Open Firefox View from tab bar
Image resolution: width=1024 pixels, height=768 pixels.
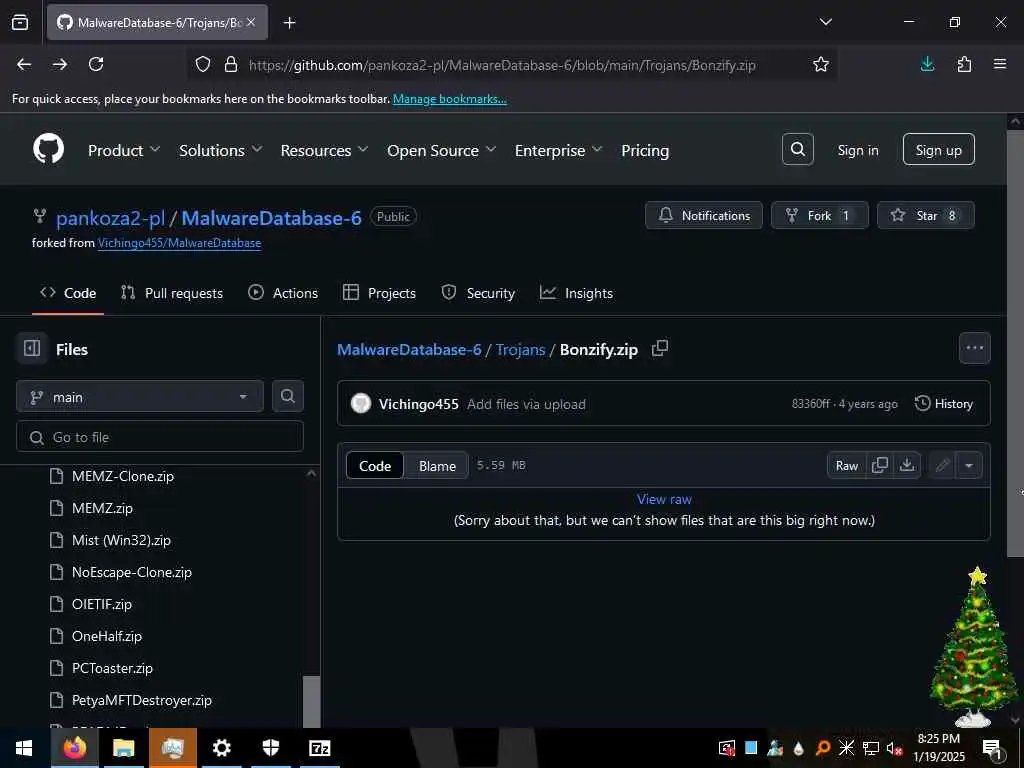click(x=20, y=23)
